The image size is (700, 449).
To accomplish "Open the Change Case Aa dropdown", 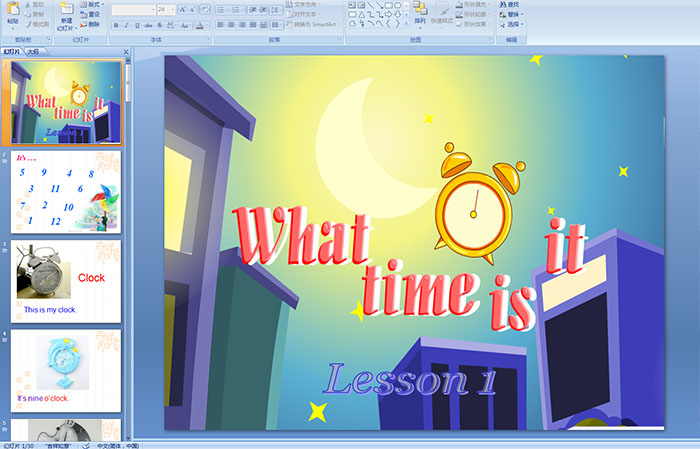I will pyautogui.click(x=185, y=25).
